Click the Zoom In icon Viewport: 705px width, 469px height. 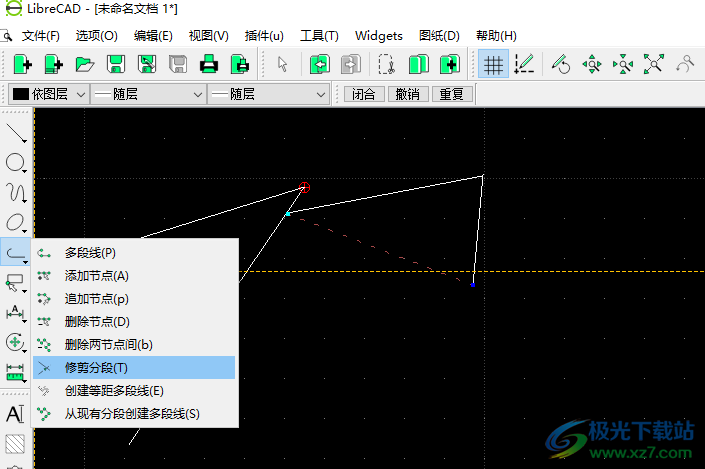click(592, 64)
